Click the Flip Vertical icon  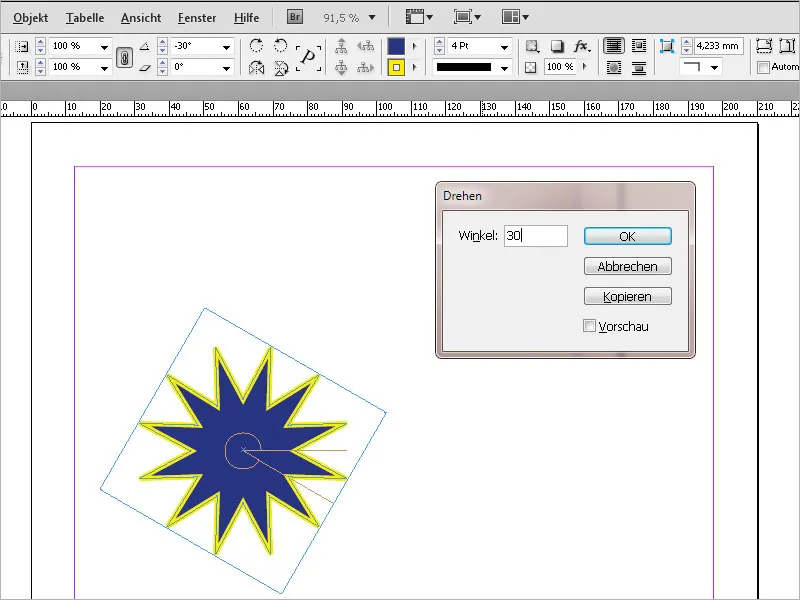(x=279, y=68)
